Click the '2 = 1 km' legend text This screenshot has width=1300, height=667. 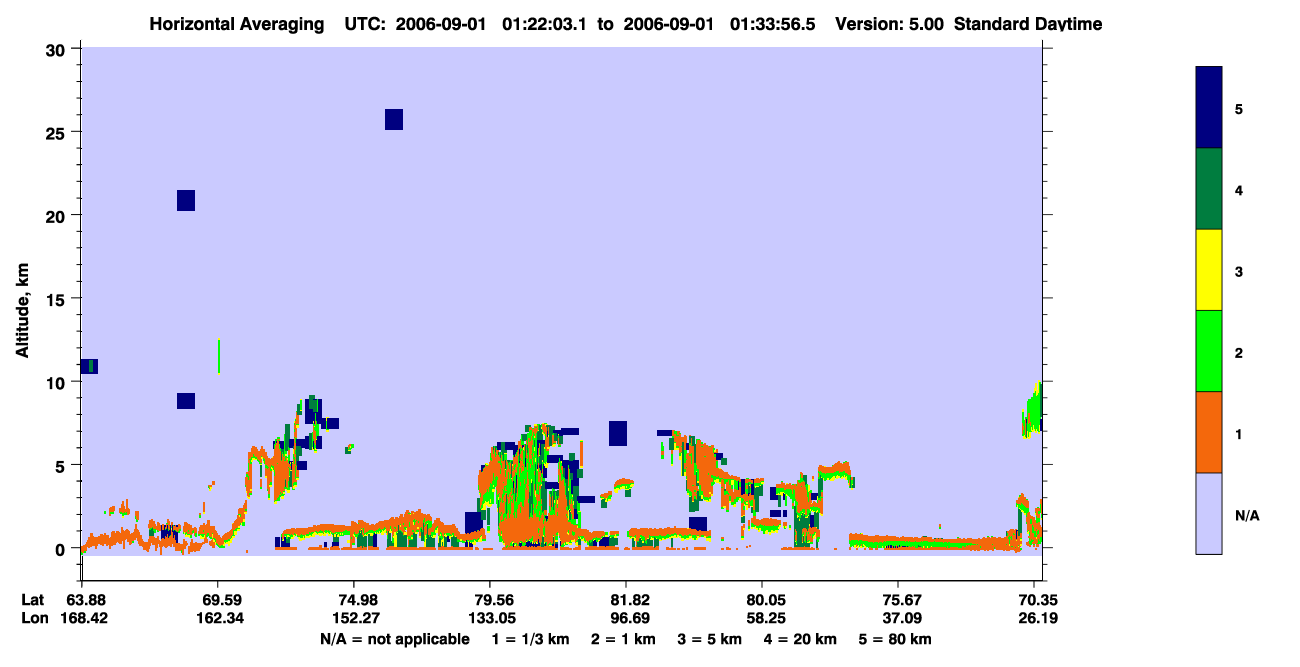point(623,639)
